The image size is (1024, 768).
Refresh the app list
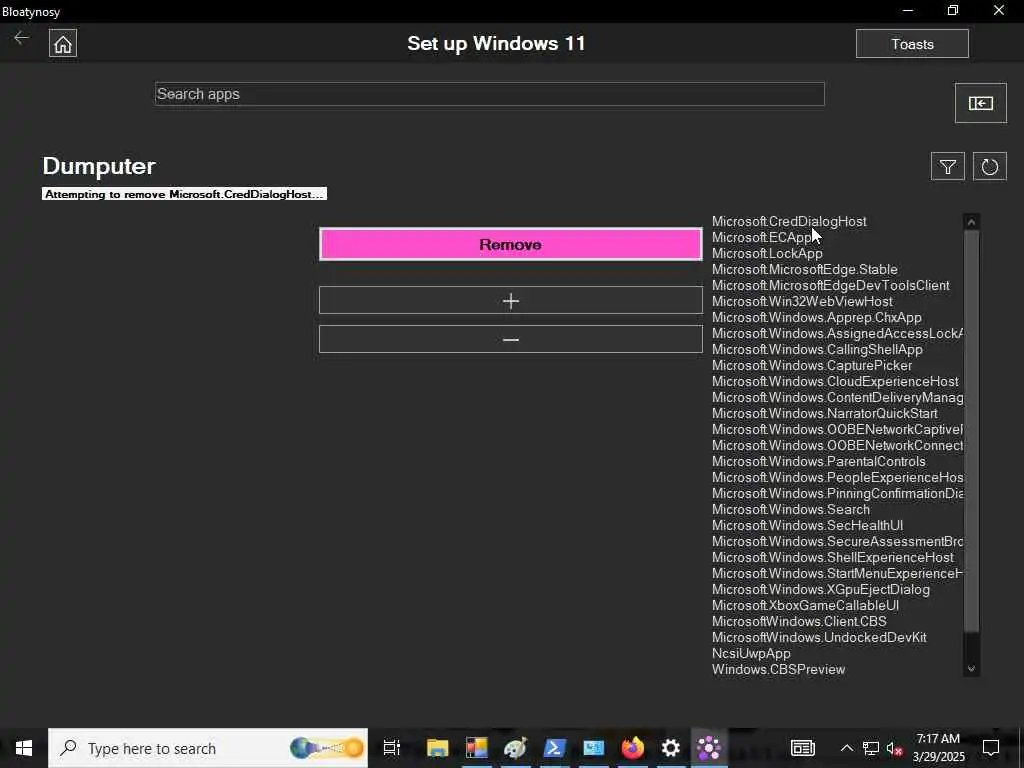[x=989, y=167]
